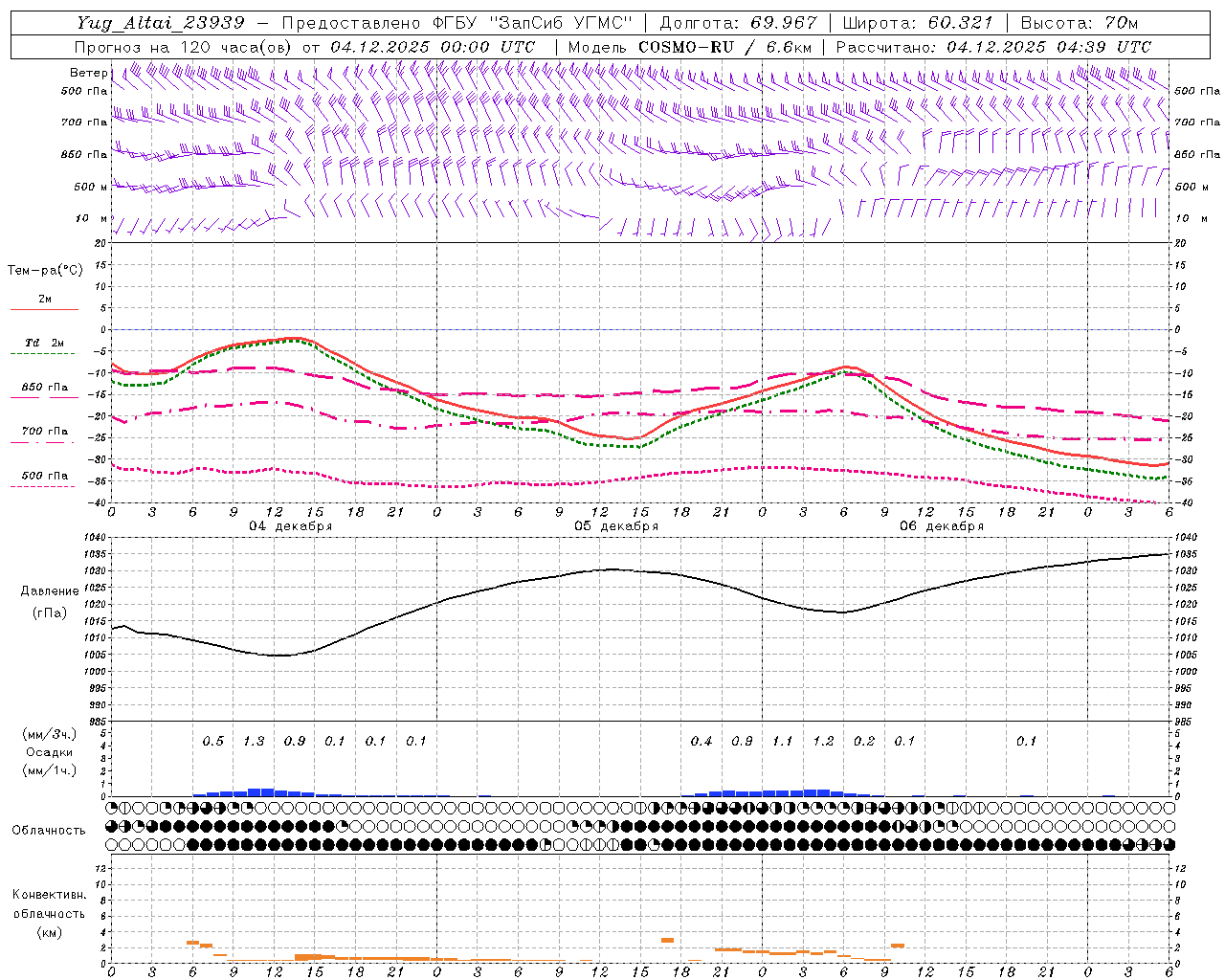The height and width of the screenshot is (980, 1225).
Task: Click the precipitation value 0.4
Action: (x=702, y=741)
